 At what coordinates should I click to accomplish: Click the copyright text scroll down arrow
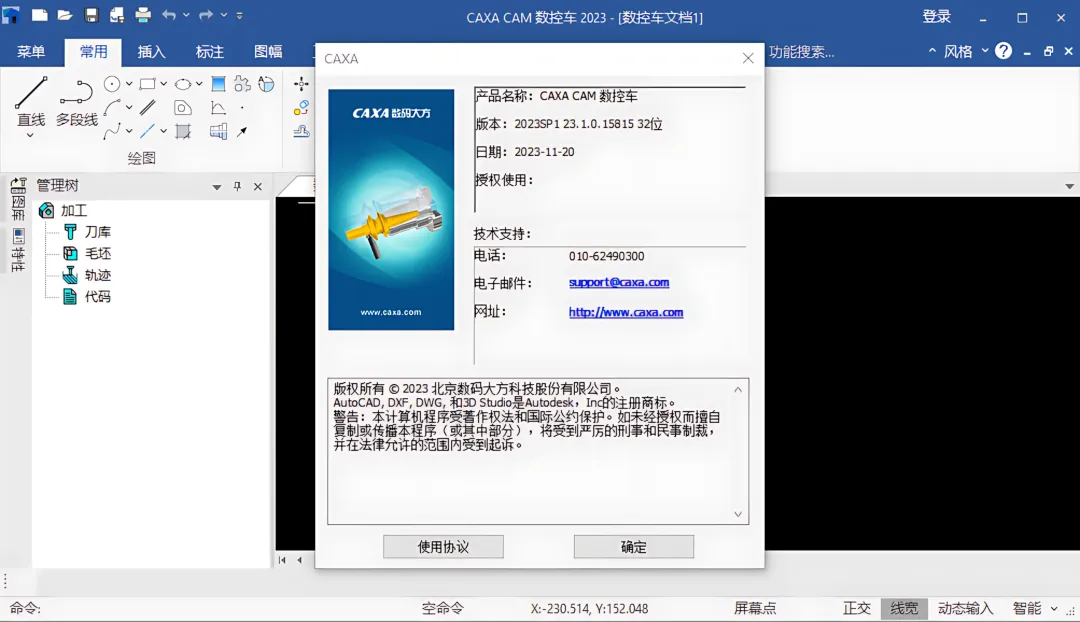(738, 514)
